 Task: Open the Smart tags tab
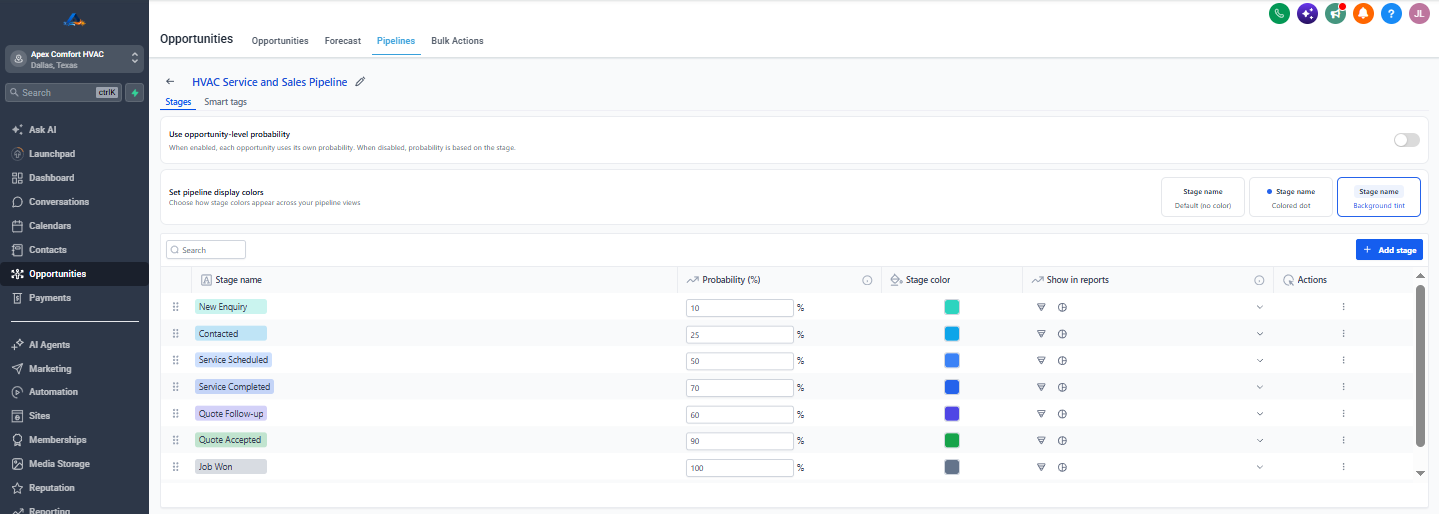225,102
